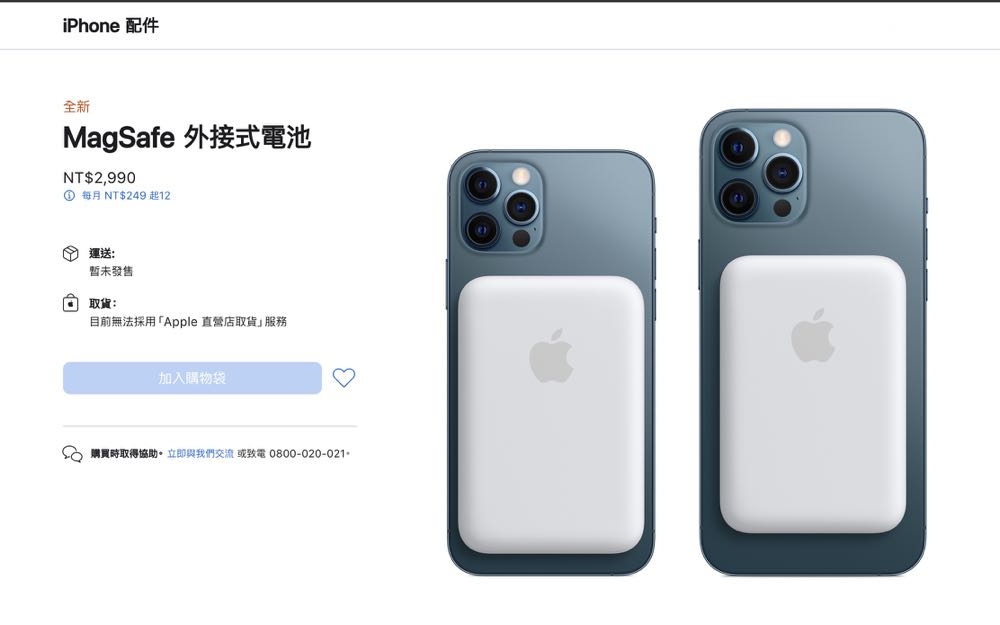
Task: Click the 0800-020-021 phone number
Action: click(x=307, y=453)
